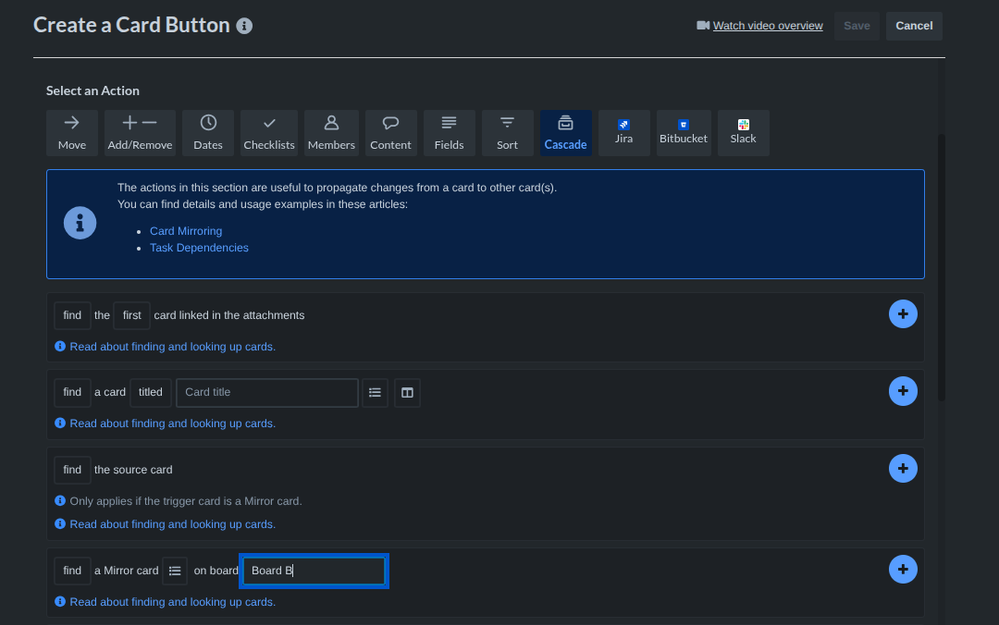
Task: Add the 'find first card linked in attachments' action
Action: coord(903,314)
